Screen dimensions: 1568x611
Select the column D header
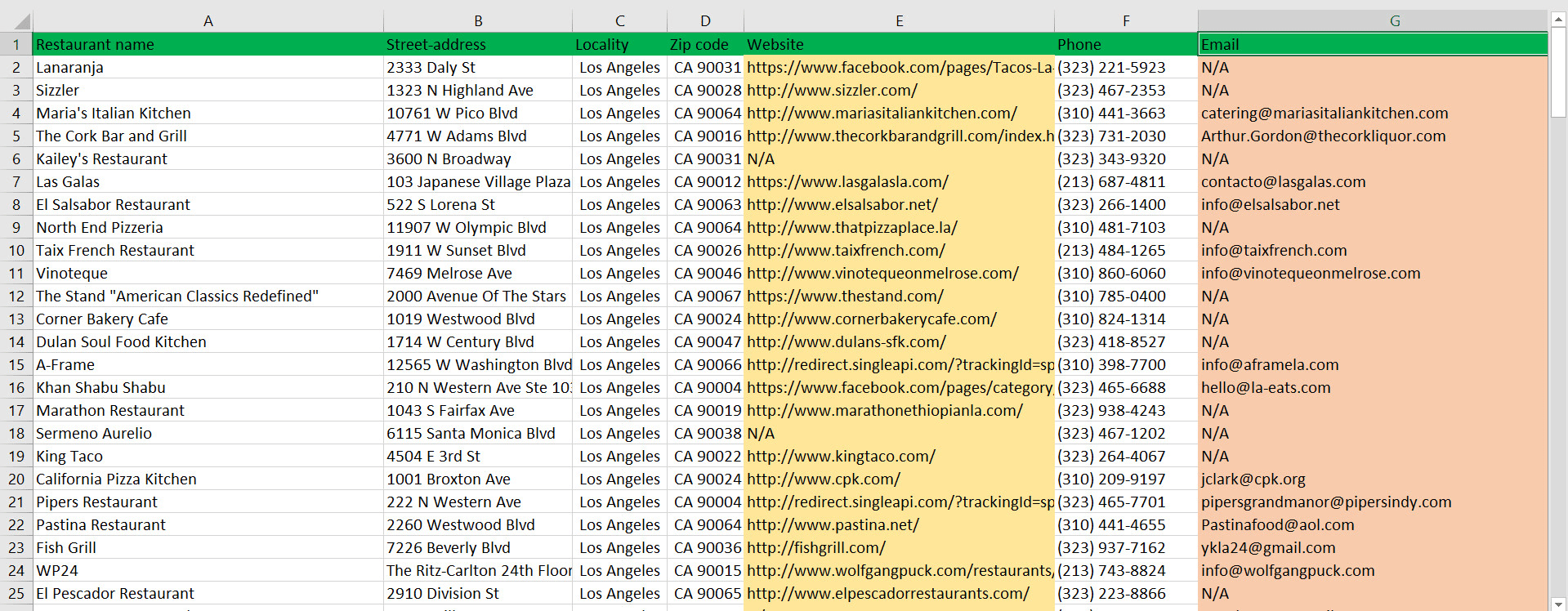pos(705,21)
